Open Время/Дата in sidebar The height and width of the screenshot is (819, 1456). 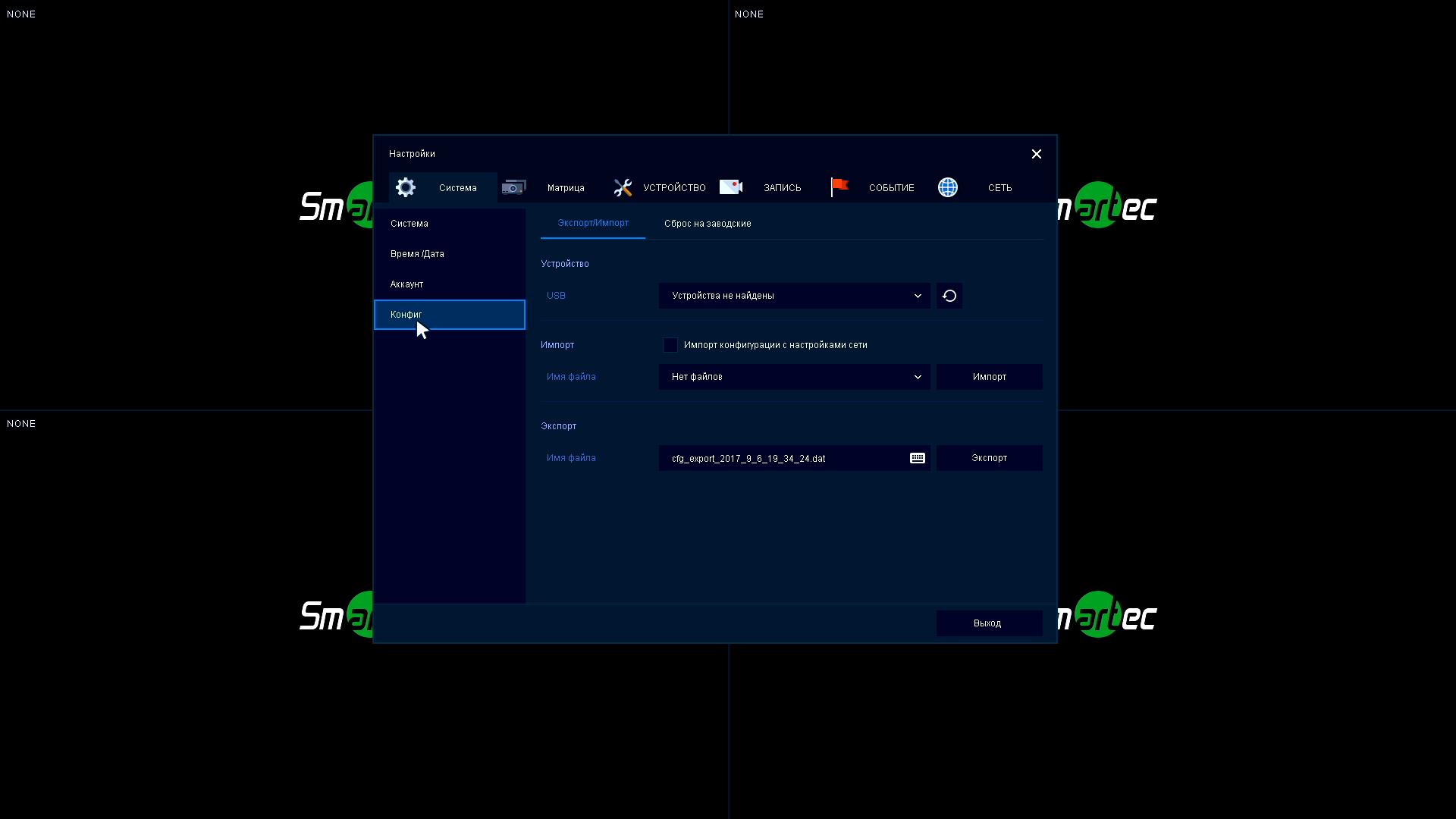[x=417, y=254]
